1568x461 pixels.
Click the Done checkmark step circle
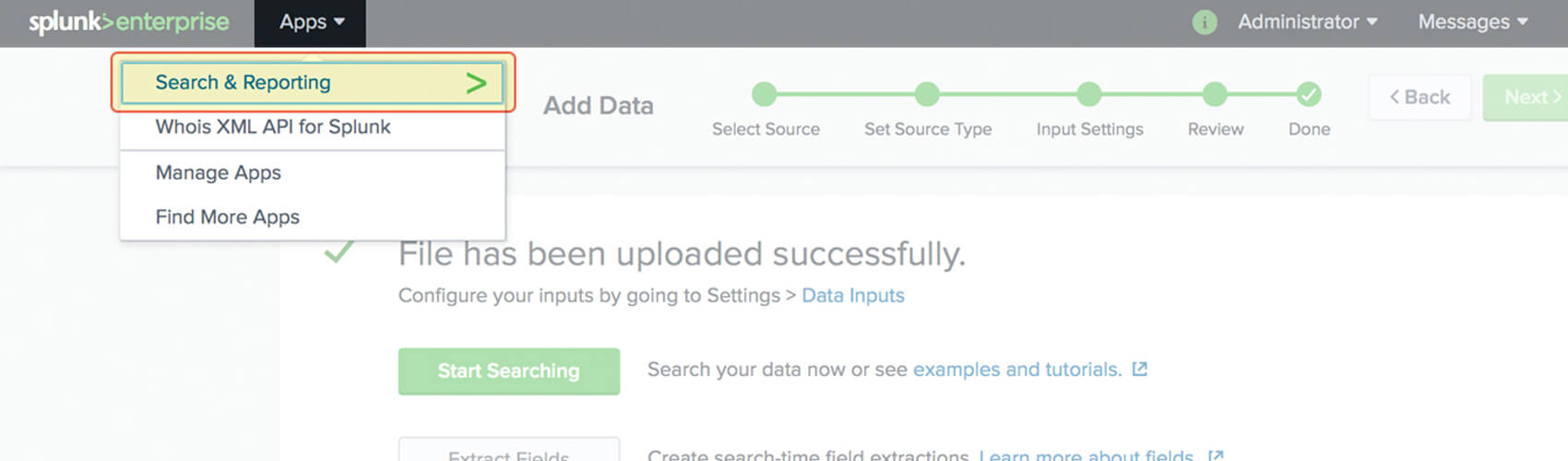[x=1309, y=94]
